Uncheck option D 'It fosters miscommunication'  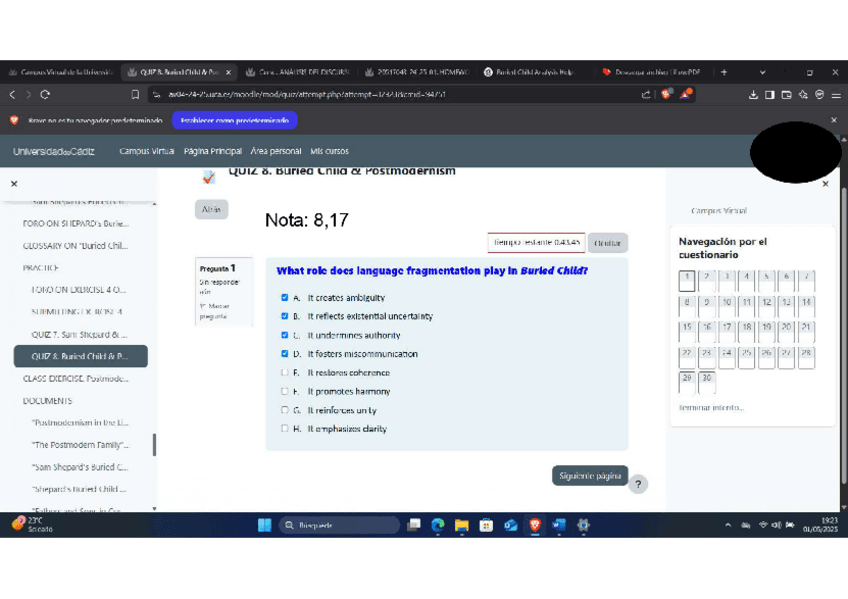(285, 354)
